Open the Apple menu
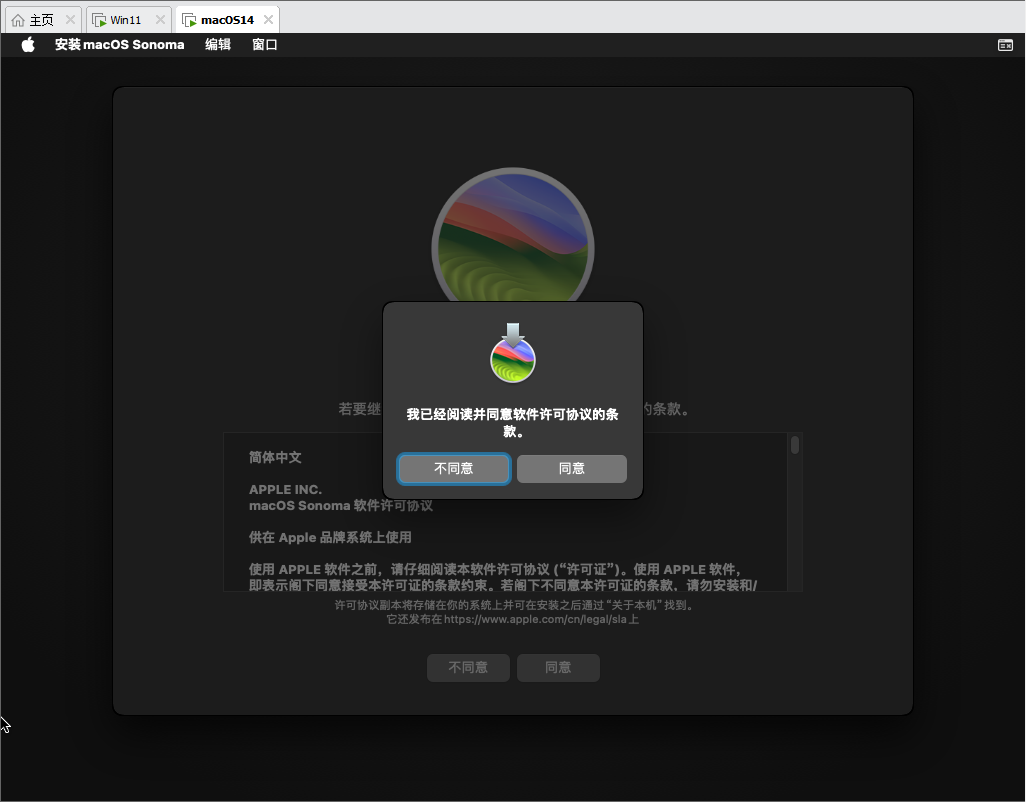The width and height of the screenshot is (1026, 802). [27, 44]
